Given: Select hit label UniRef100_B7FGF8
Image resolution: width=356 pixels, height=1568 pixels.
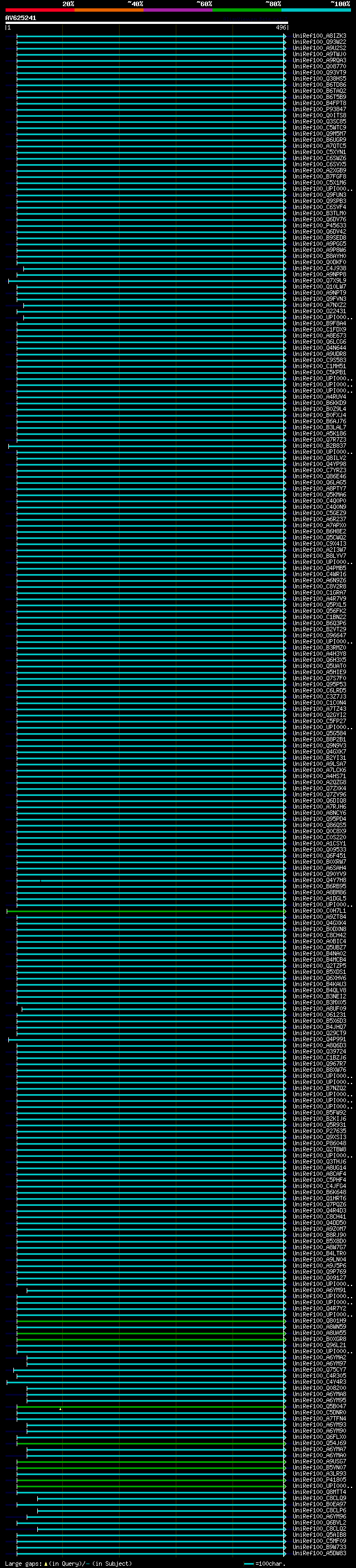Looking at the screenshot, I should click(x=319, y=176).
